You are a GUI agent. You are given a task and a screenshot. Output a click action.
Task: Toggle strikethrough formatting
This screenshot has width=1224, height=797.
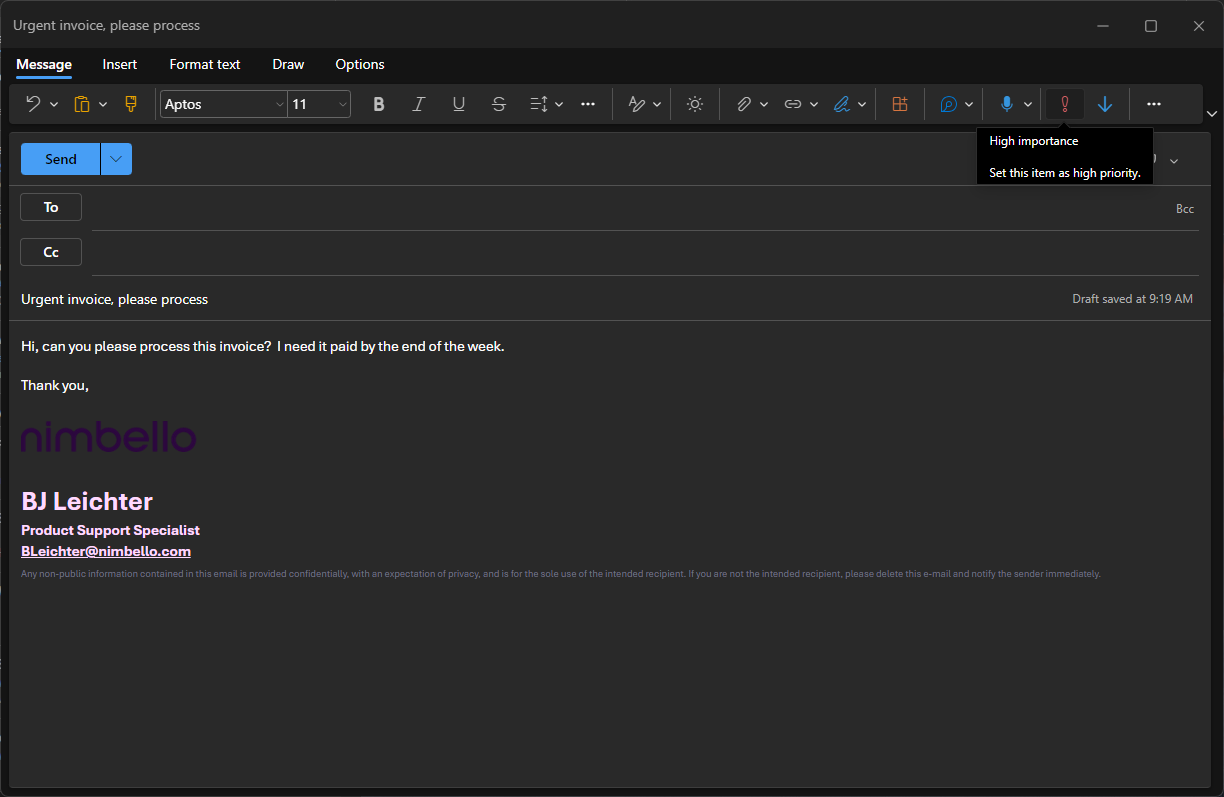(x=498, y=104)
